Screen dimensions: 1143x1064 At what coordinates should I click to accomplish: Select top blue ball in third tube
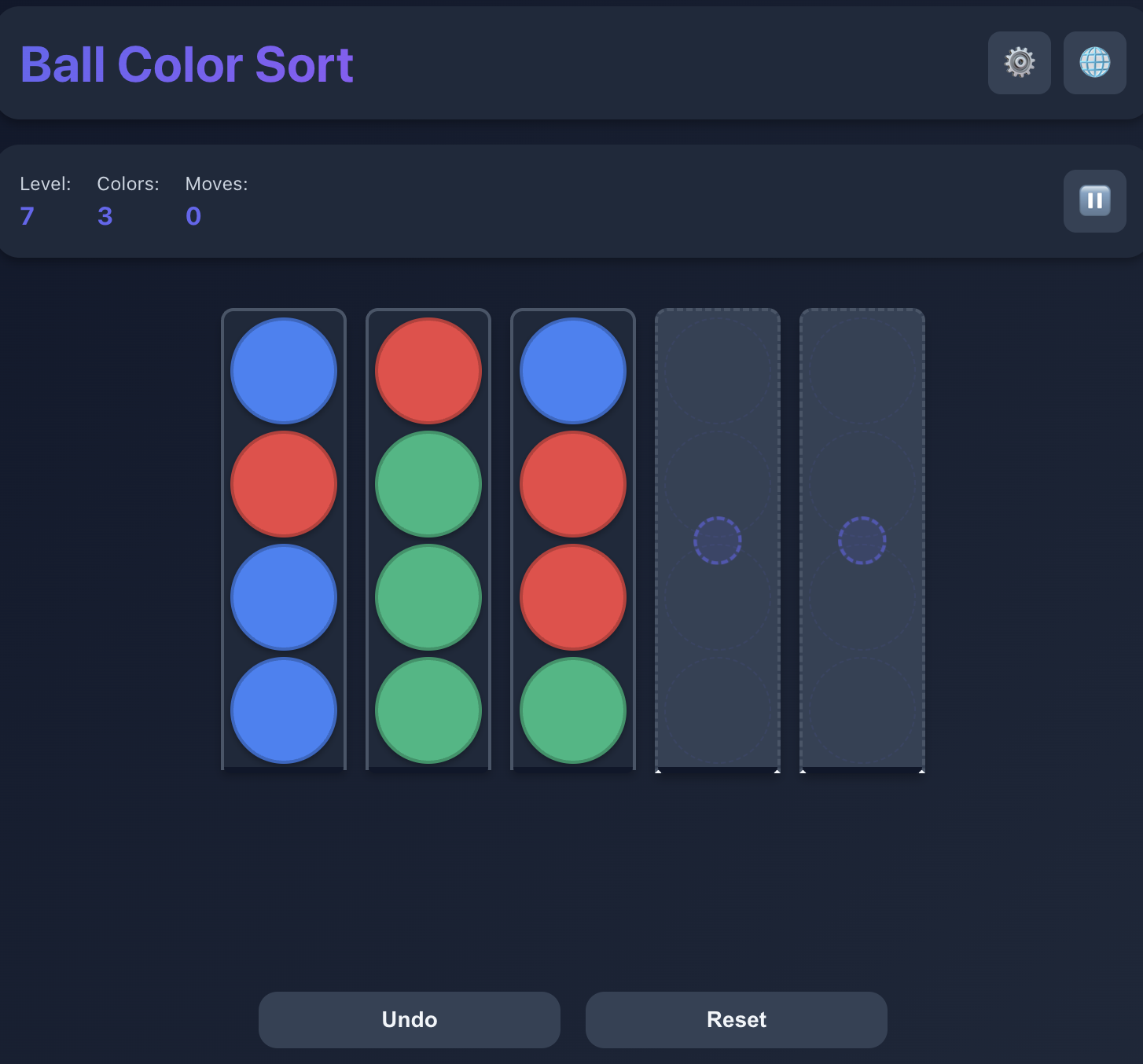point(573,371)
